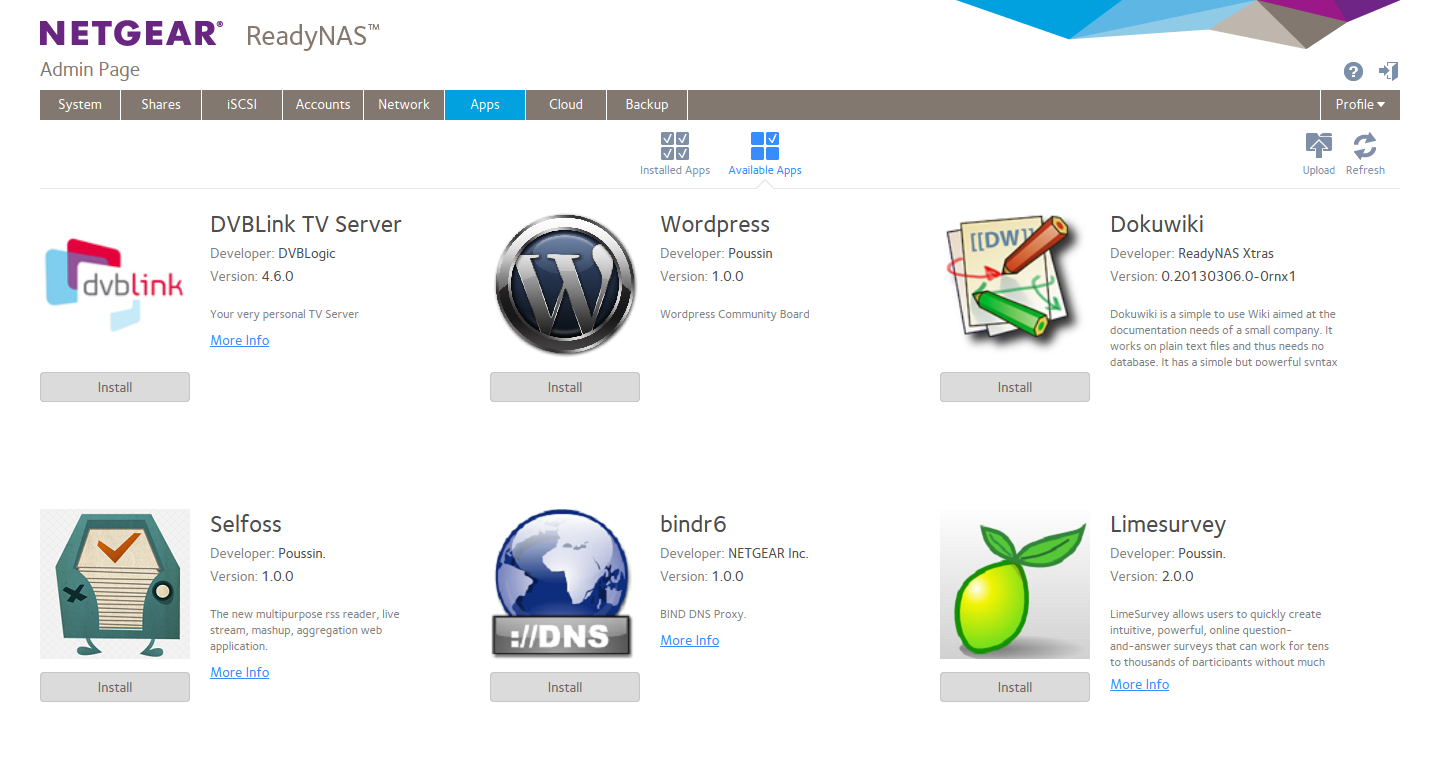Click the bindr6 title text

pos(693,524)
